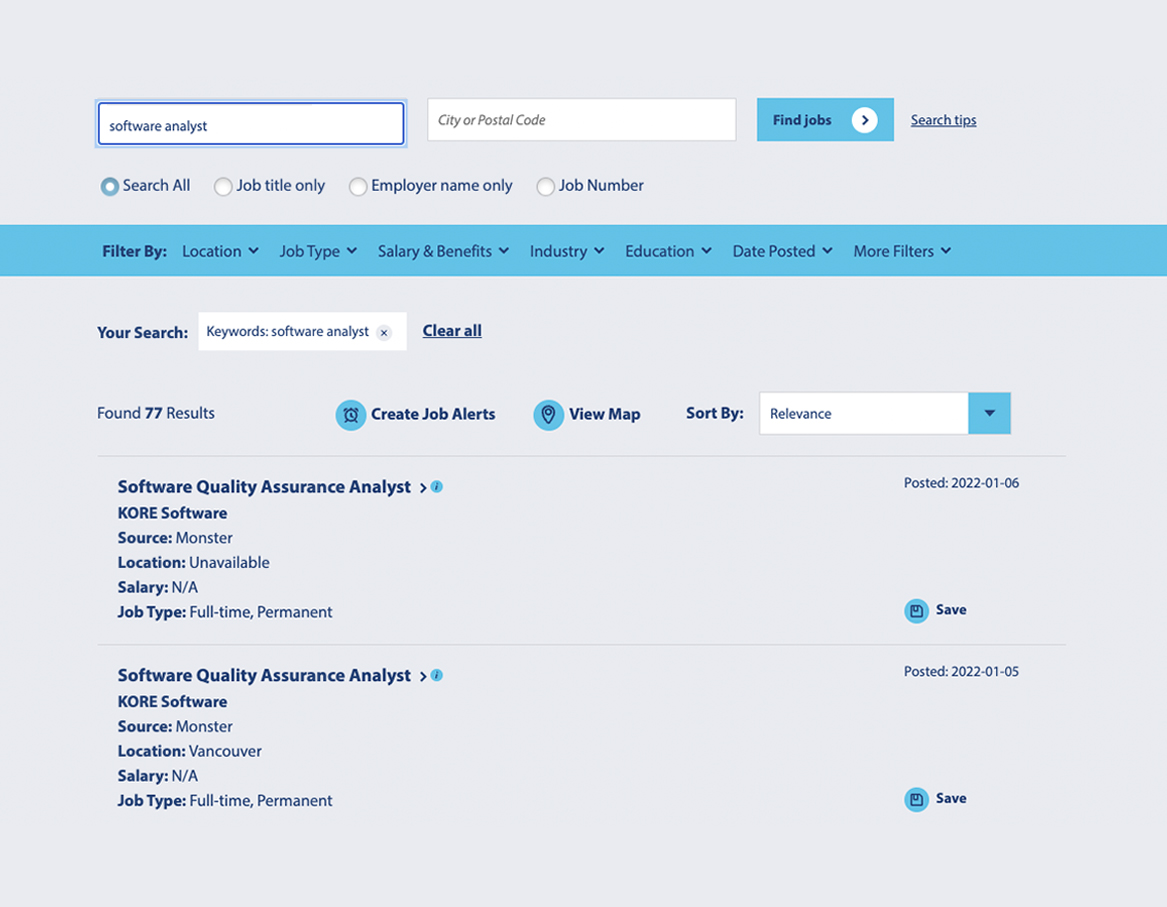Choose Employer name only search option
The height and width of the screenshot is (907, 1167).
click(358, 186)
